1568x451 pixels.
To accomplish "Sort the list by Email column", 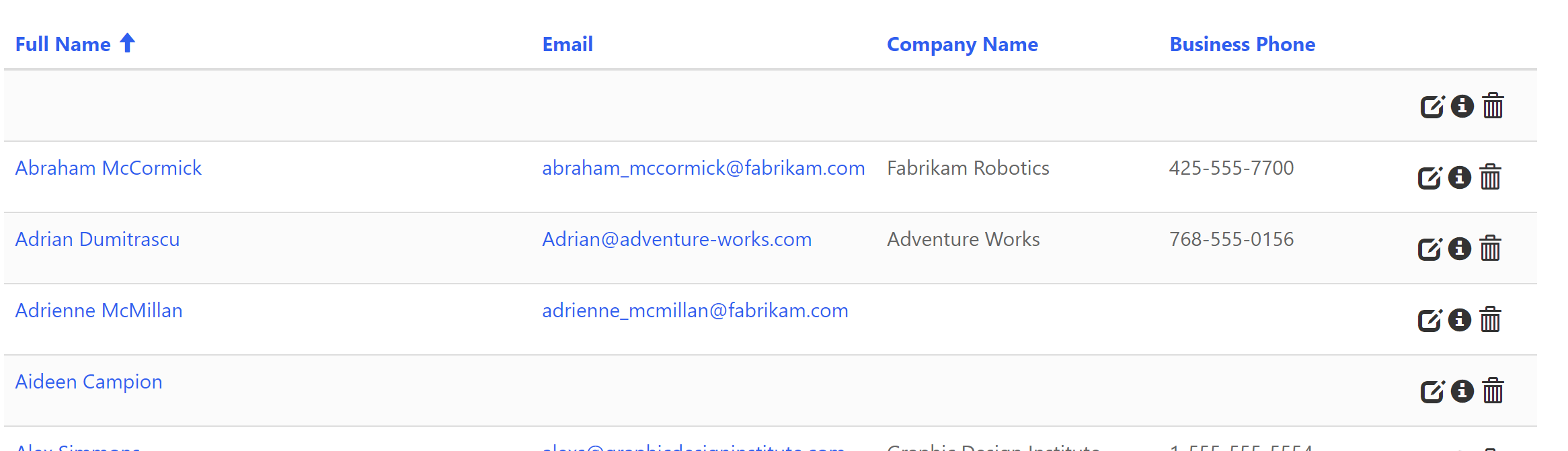I will 567,44.
